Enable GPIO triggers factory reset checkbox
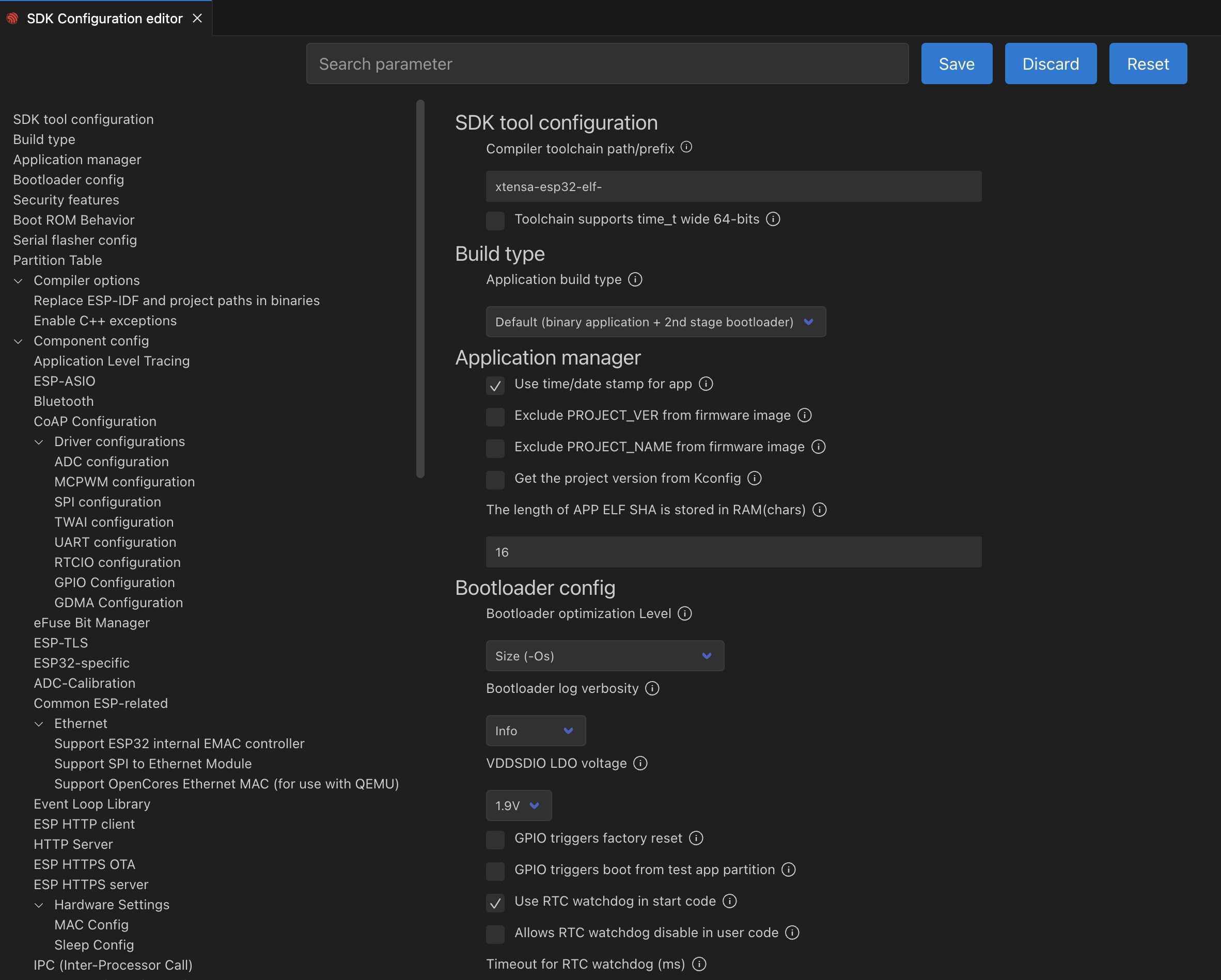This screenshot has width=1221, height=980. (496, 838)
